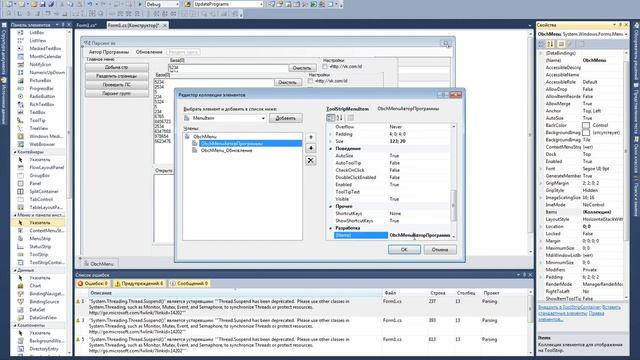Select RichTextBox control in toolbox
The height and width of the screenshot is (360, 640).
42,104
